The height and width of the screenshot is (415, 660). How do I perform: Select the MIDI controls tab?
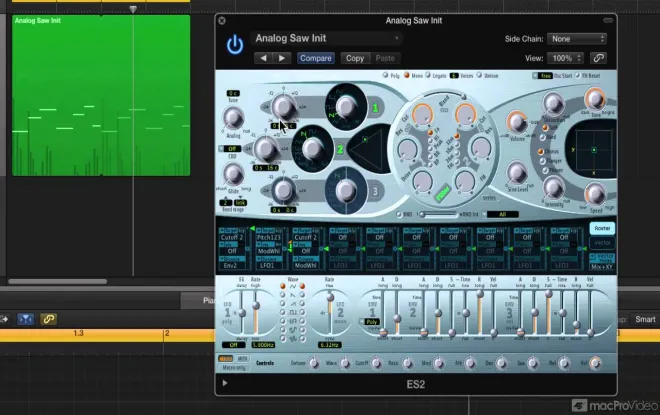(242, 359)
